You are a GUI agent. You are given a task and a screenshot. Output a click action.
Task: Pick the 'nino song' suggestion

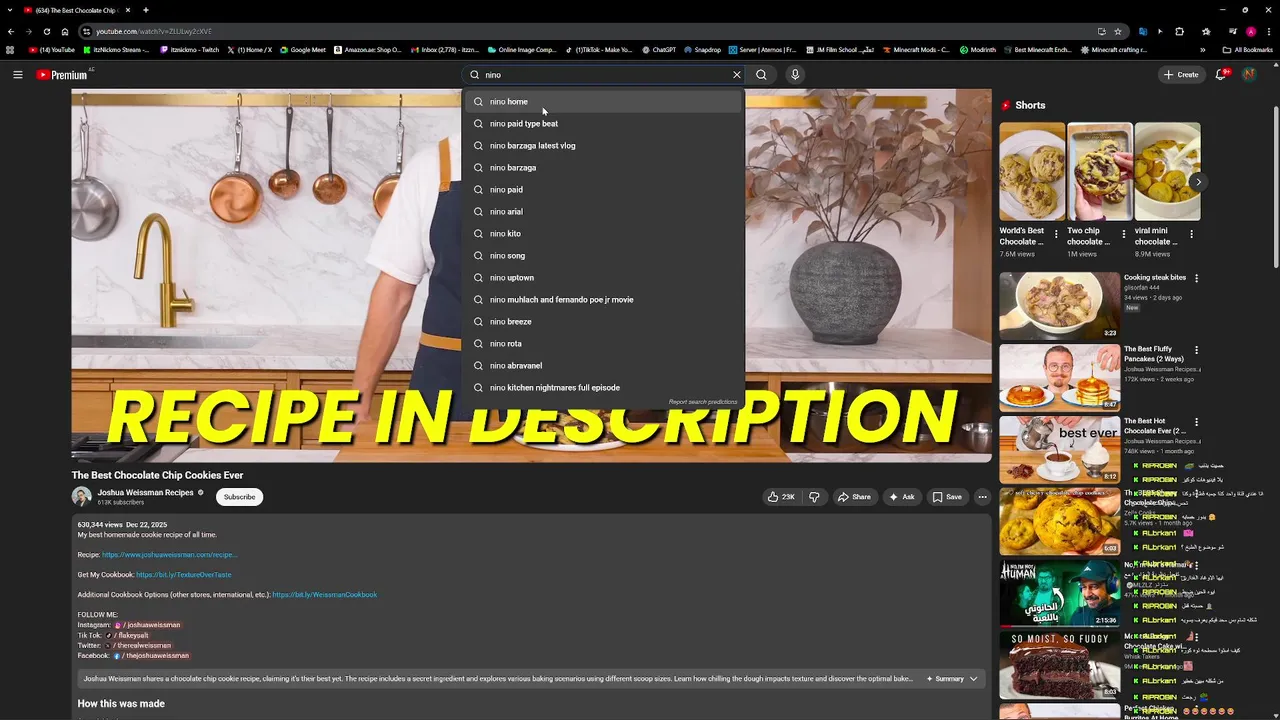coord(604,256)
